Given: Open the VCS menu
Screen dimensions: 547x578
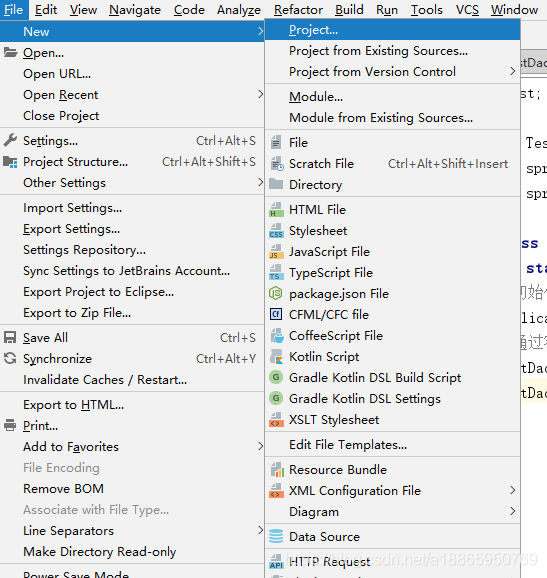Looking at the screenshot, I should point(467,10).
